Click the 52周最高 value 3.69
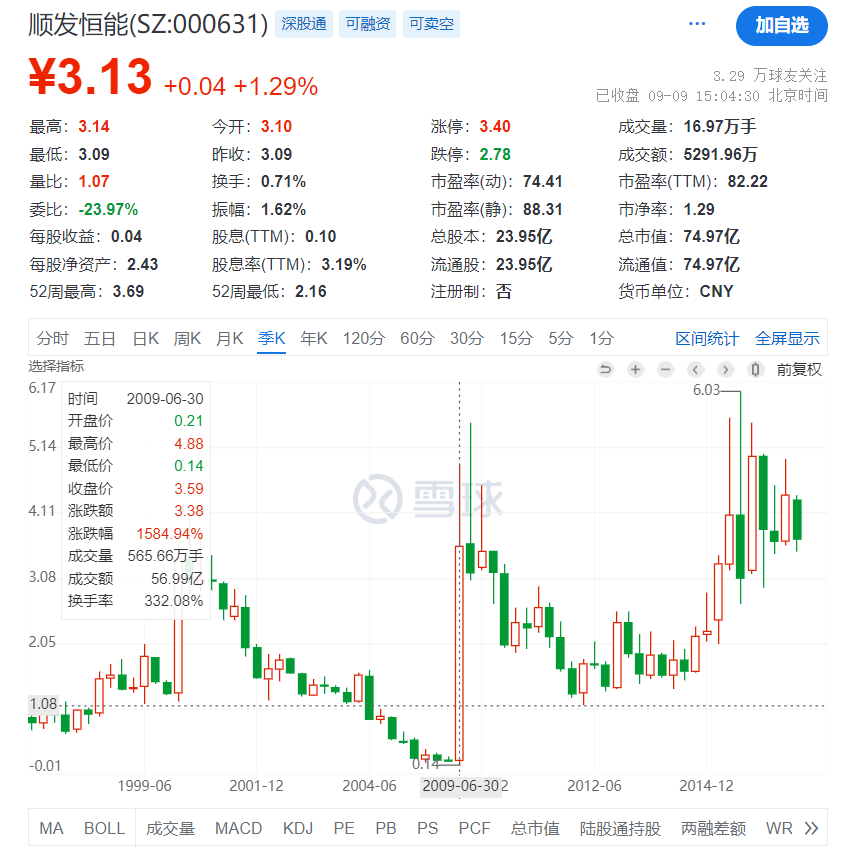 click(x=128, y=291)
